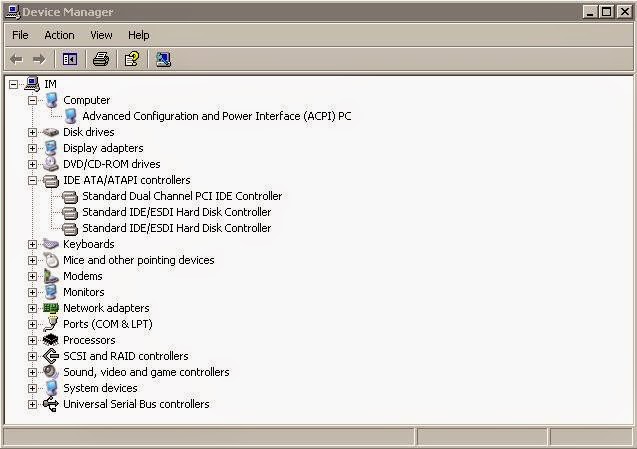
Task: Collapse the IDE ATA/ATAPI controllers category
Action: click(32, 180)
